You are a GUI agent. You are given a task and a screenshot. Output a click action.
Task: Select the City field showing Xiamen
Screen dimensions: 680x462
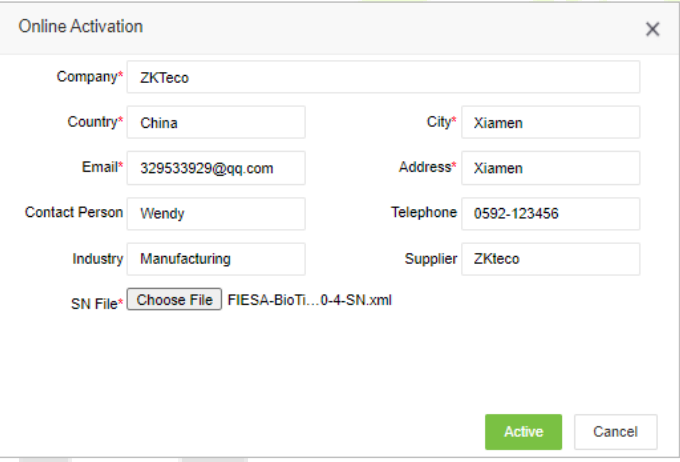(x=551, y=122)
